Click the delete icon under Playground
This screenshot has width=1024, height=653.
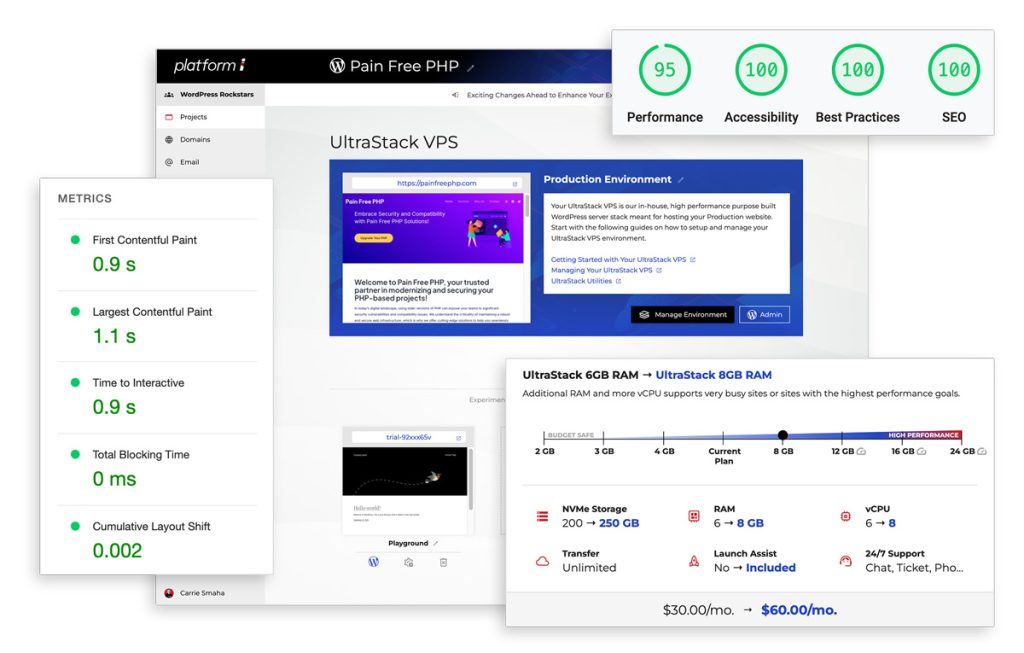click(444, 562)
